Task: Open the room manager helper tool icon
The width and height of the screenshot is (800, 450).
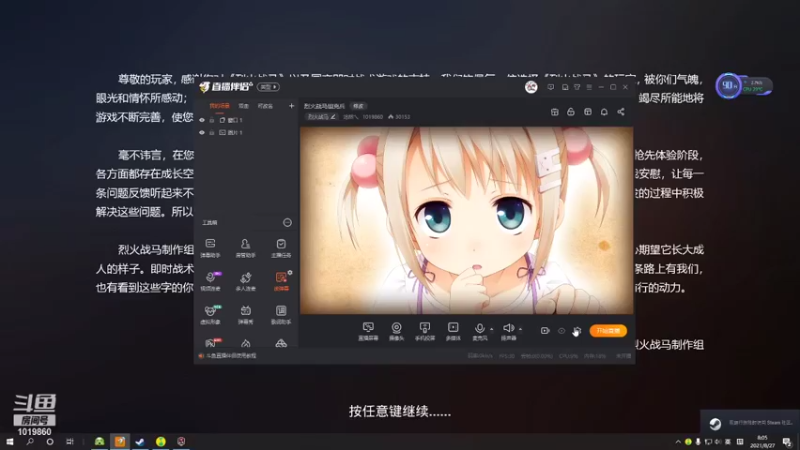Action: coord(245,247)
